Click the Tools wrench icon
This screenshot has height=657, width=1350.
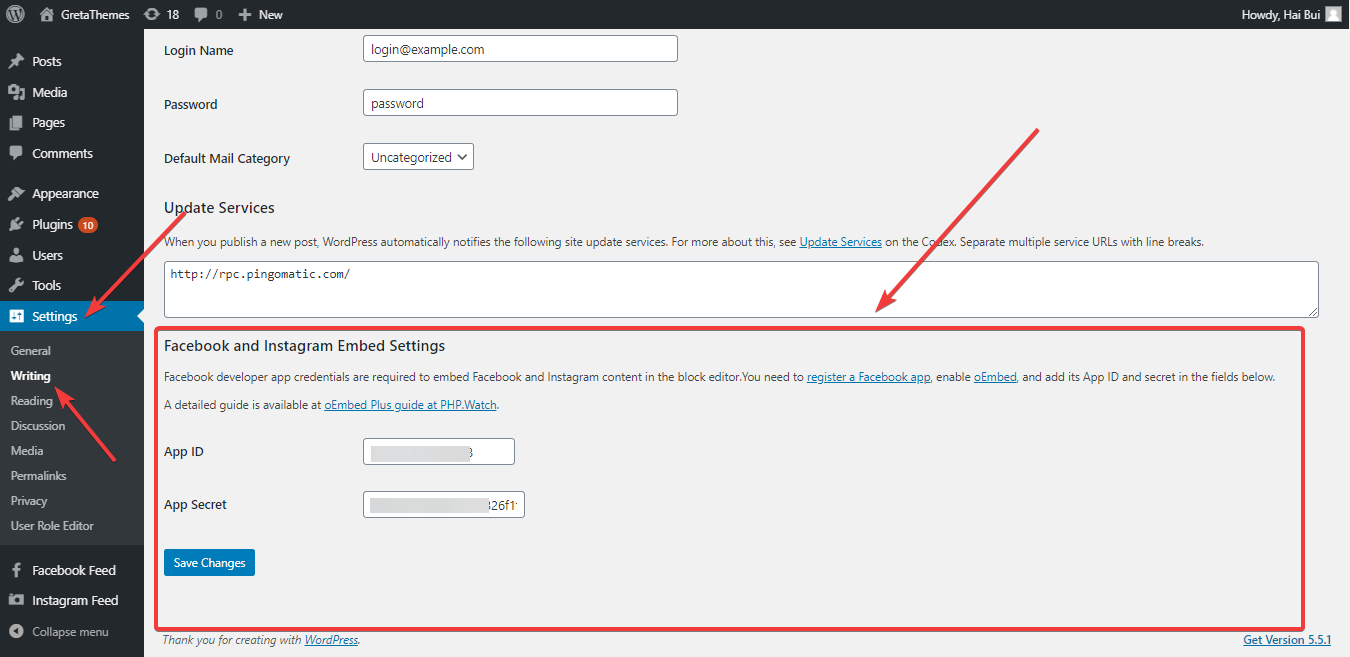point(16,285)
